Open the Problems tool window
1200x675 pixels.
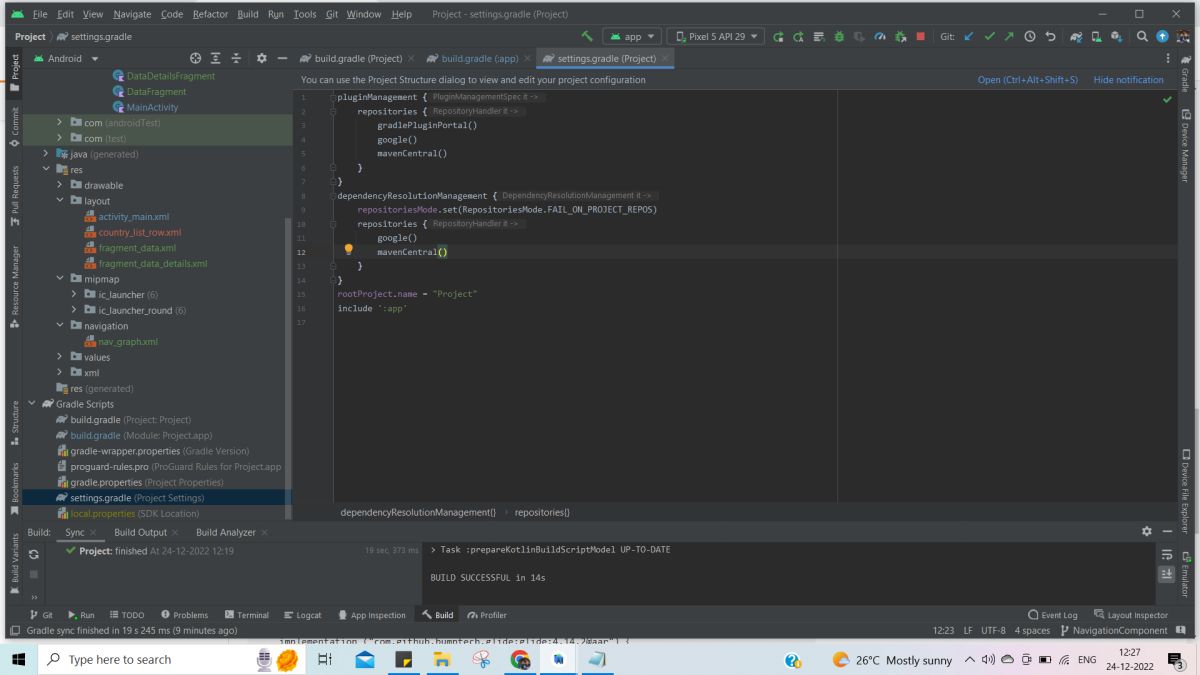click(184, 615)
